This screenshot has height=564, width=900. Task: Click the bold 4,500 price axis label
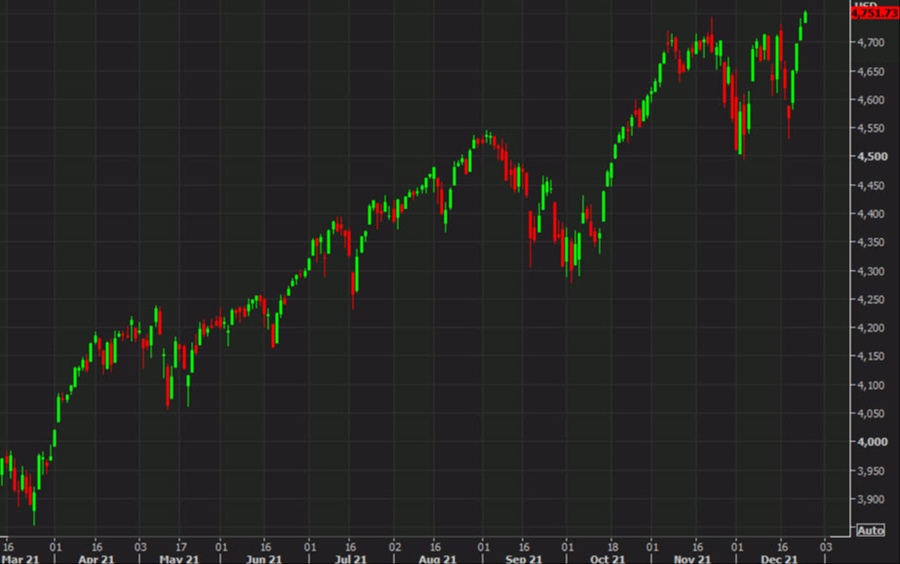pos(870,157)
